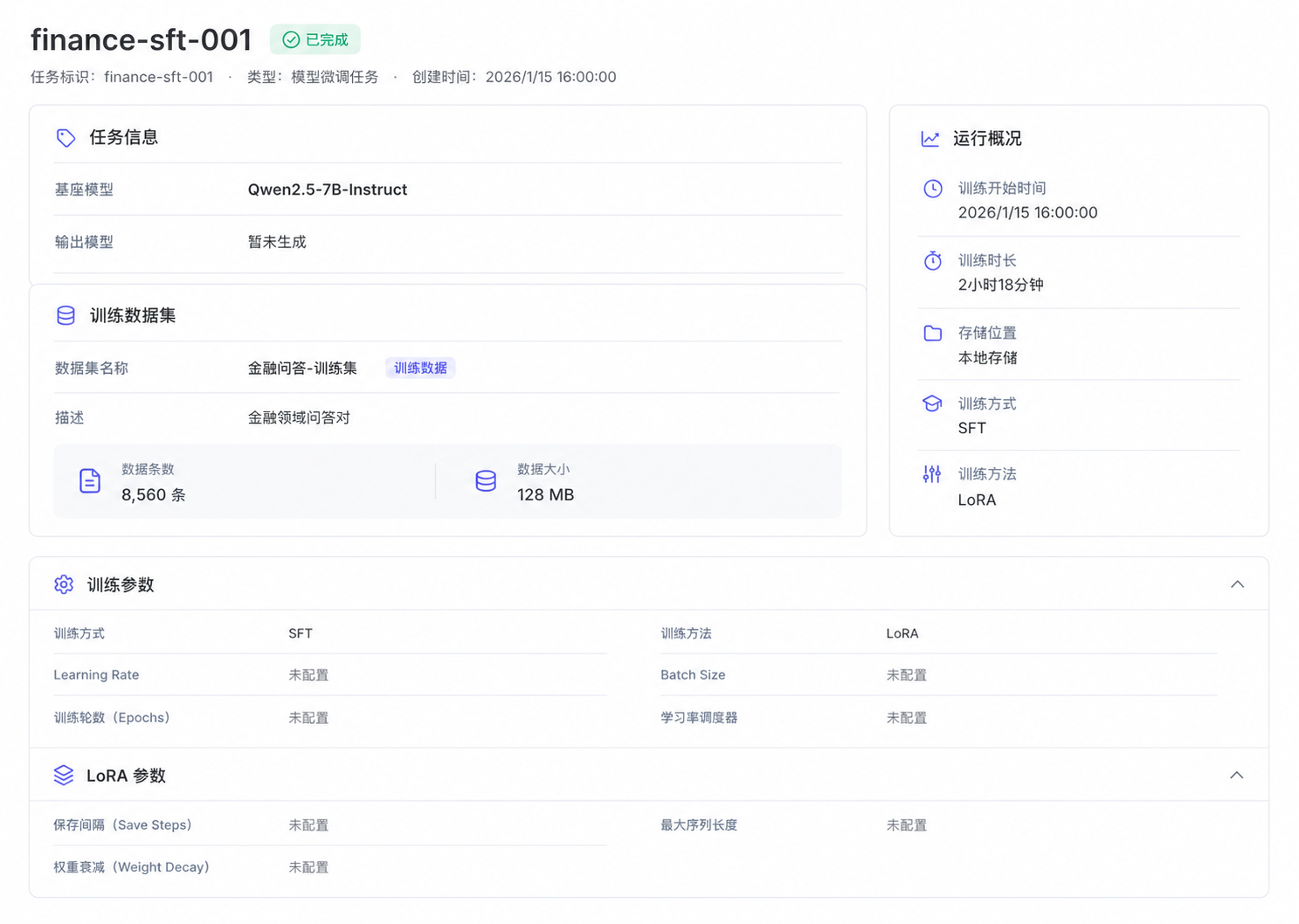Click the 已完成 status badge
Screen dimensions: 1299x924
tap(315, 40)
